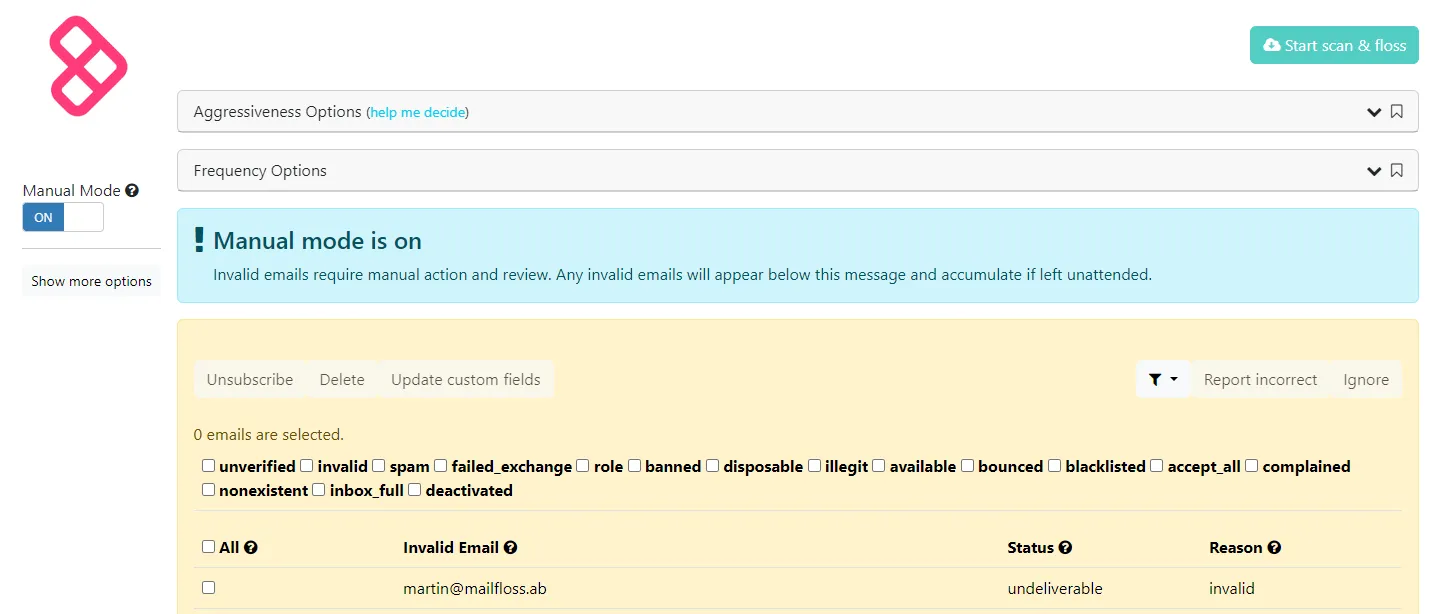Check the banned filter checkbox
The height and width of the screenshot is (614, 1439).
coord(634,465)
